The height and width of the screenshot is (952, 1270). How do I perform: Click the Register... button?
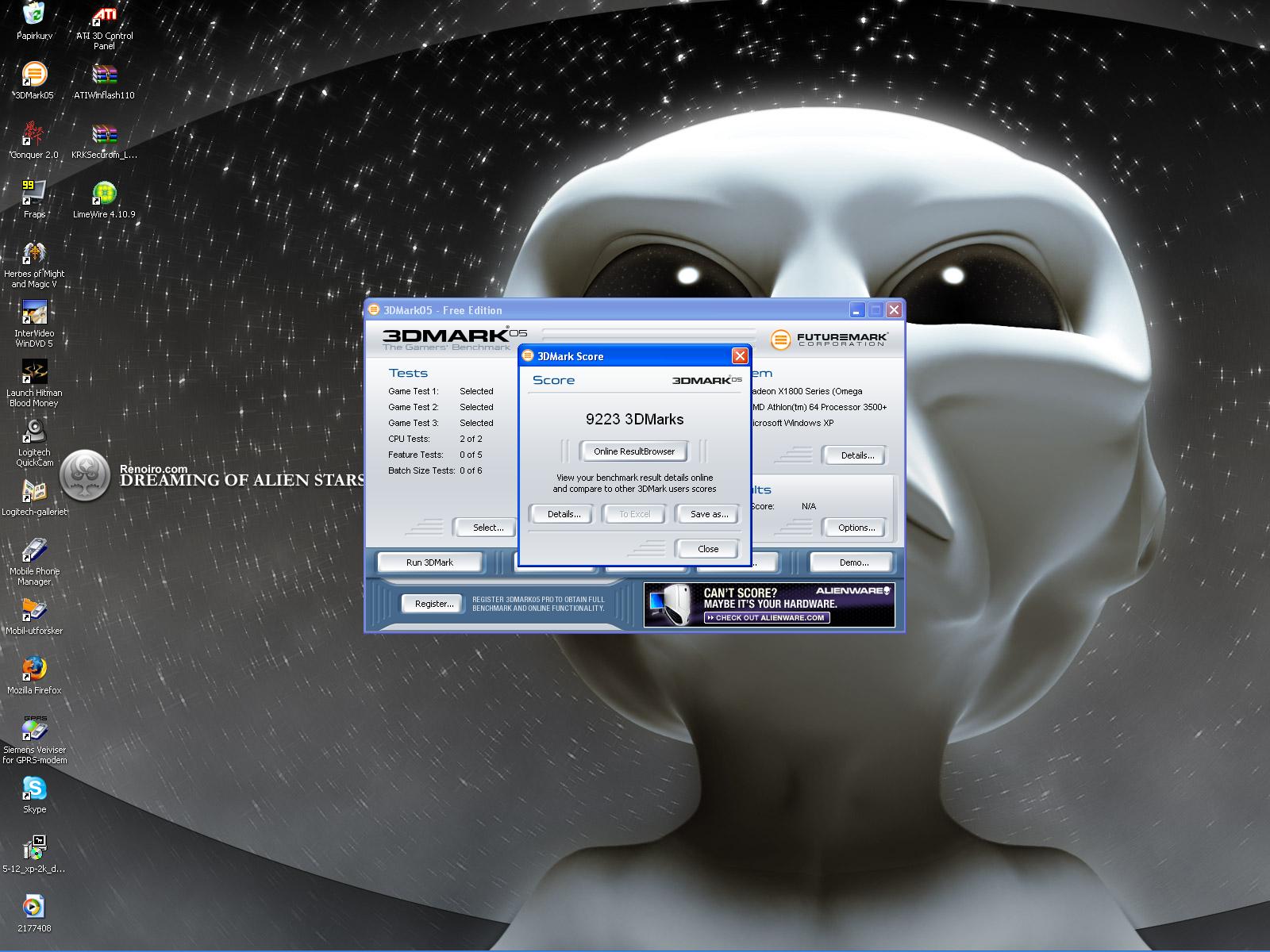(434, 604)
